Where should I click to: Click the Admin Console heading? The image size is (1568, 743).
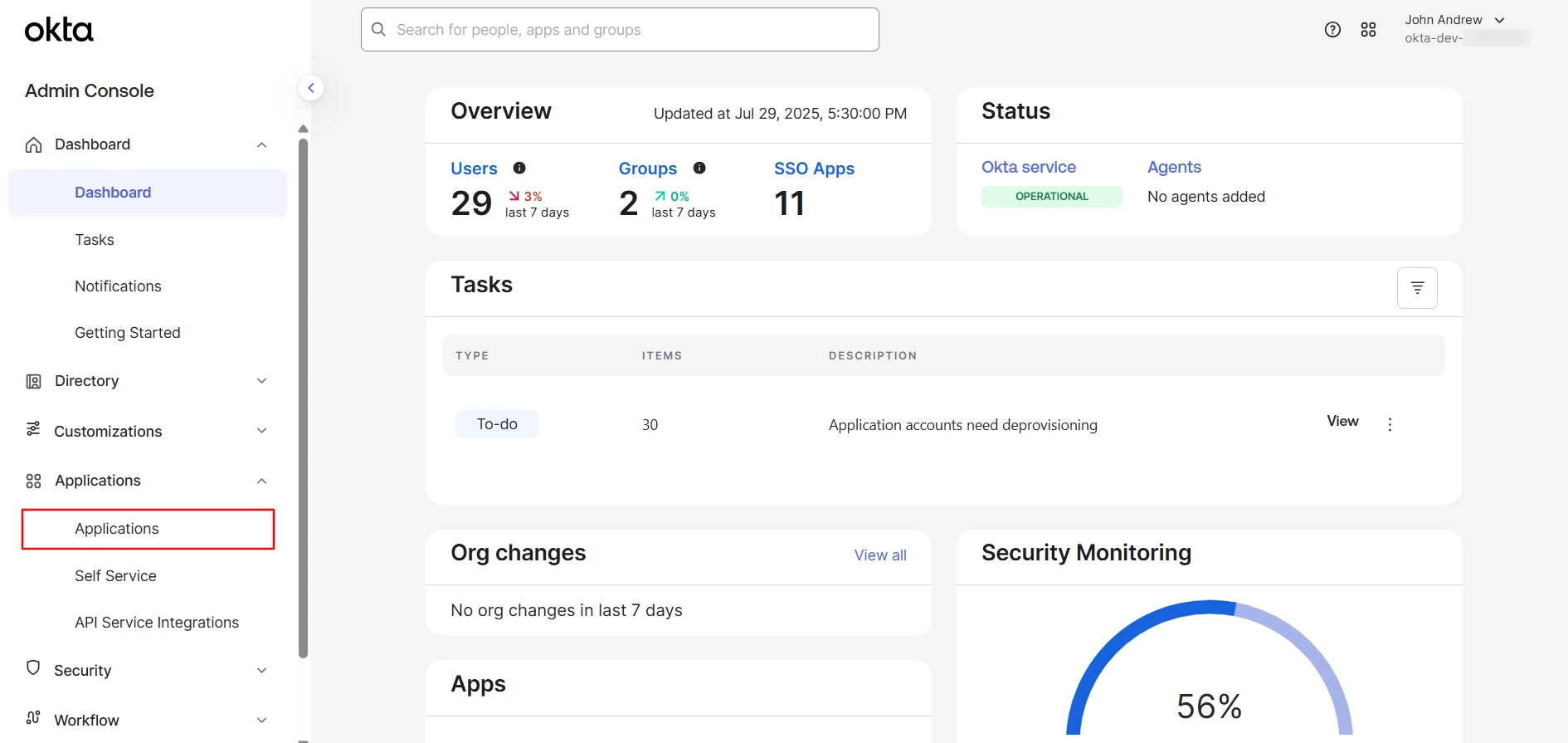pos(90,90)
